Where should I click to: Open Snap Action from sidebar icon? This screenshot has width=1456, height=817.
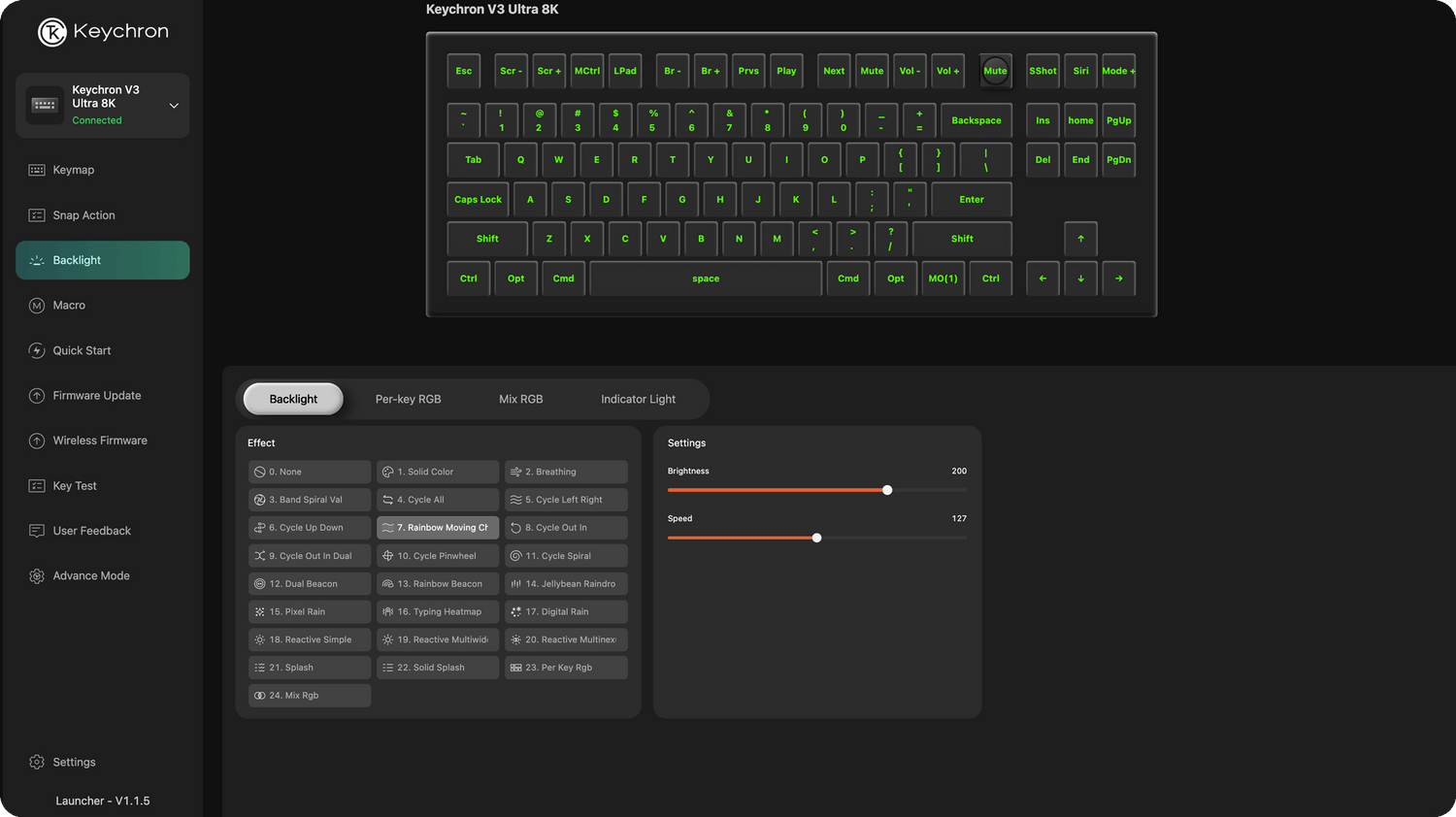point(37,215)
